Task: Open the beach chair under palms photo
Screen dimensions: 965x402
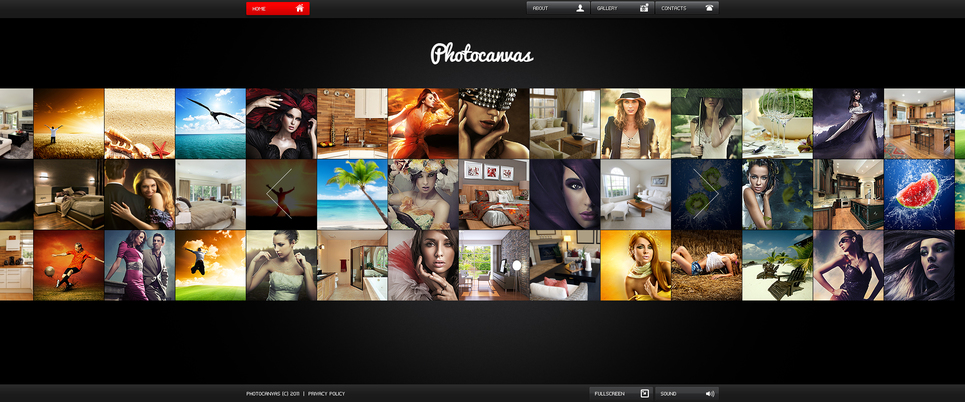Action: 777,265
